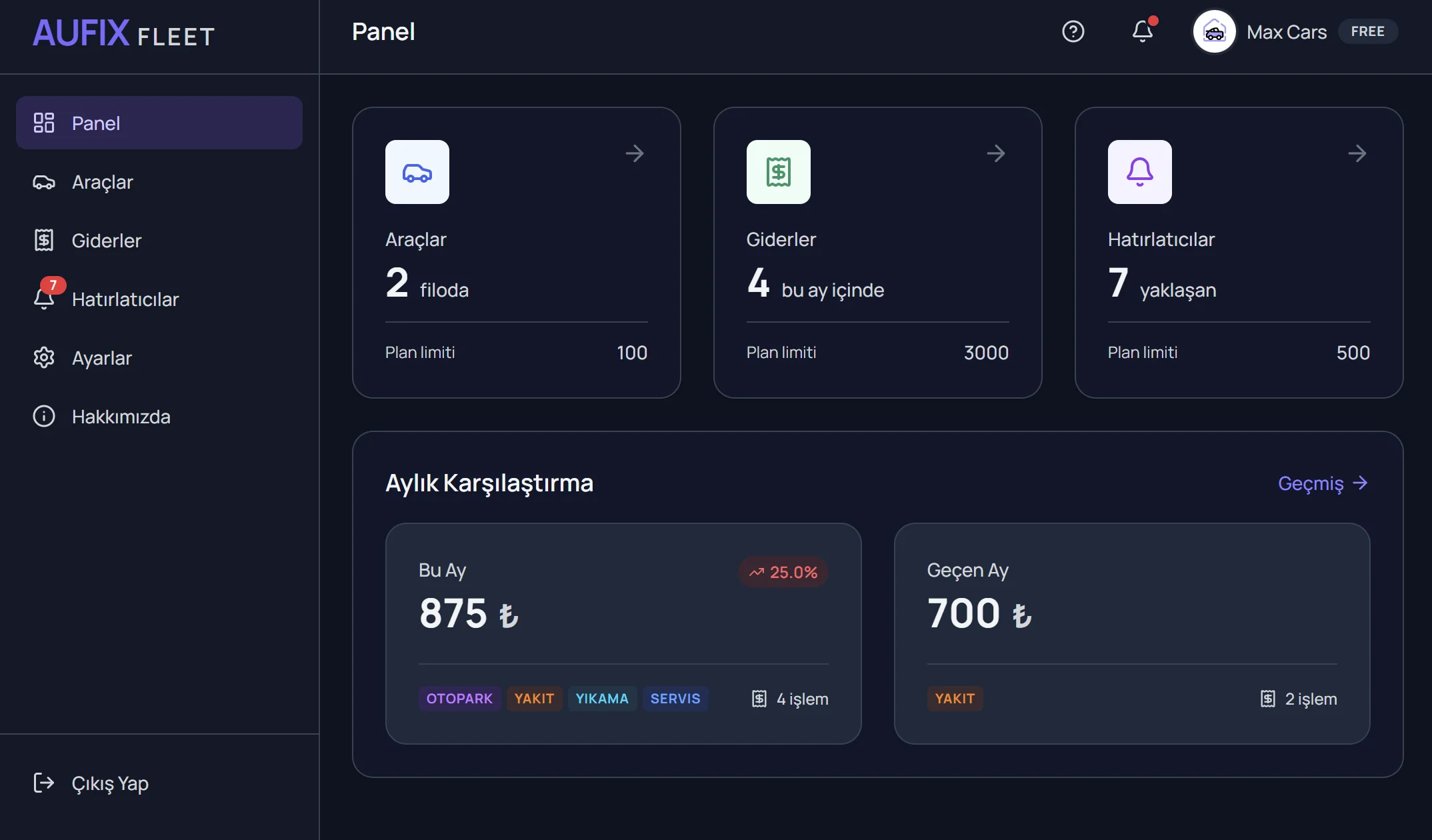Click the receipt icon beside 4 işlem
The height and width of the screenshot is (840, 1432).
click(759, 699)
